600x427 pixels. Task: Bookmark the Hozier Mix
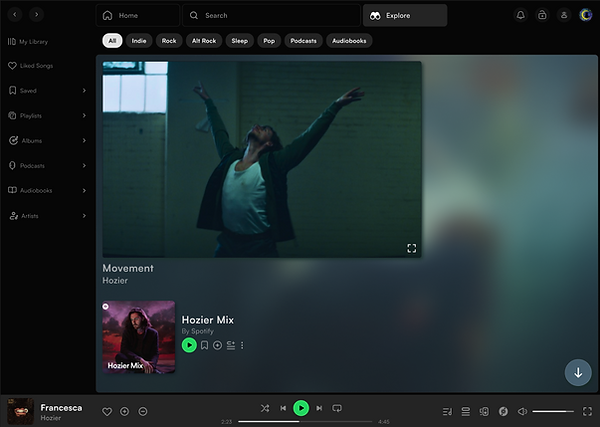[204, 346]
